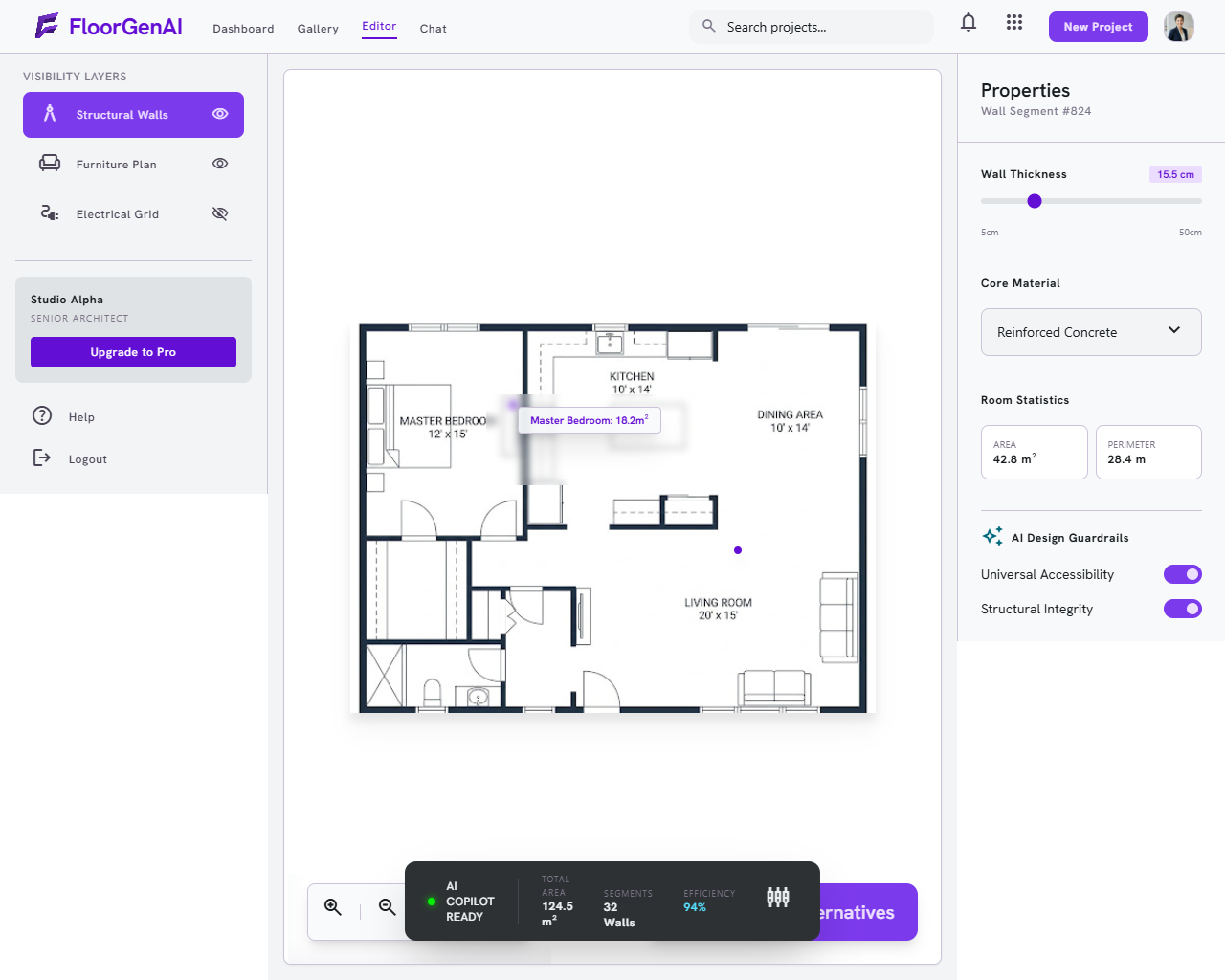The image size is (1225, 980).
Task: Click the search magnifier icon
Action: pos(709,26)
